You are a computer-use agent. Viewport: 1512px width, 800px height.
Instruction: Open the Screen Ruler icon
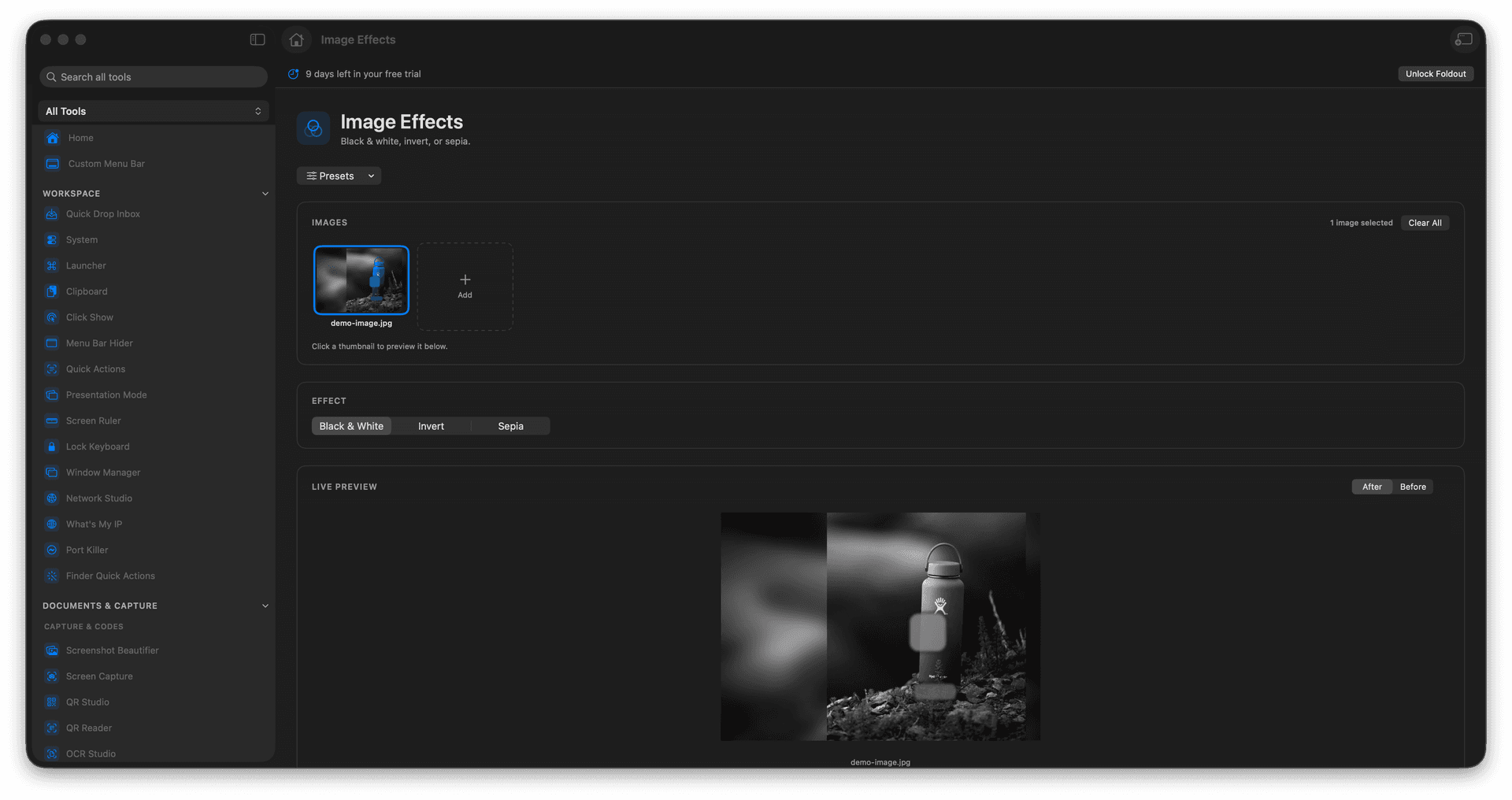(x=52, y=420)
